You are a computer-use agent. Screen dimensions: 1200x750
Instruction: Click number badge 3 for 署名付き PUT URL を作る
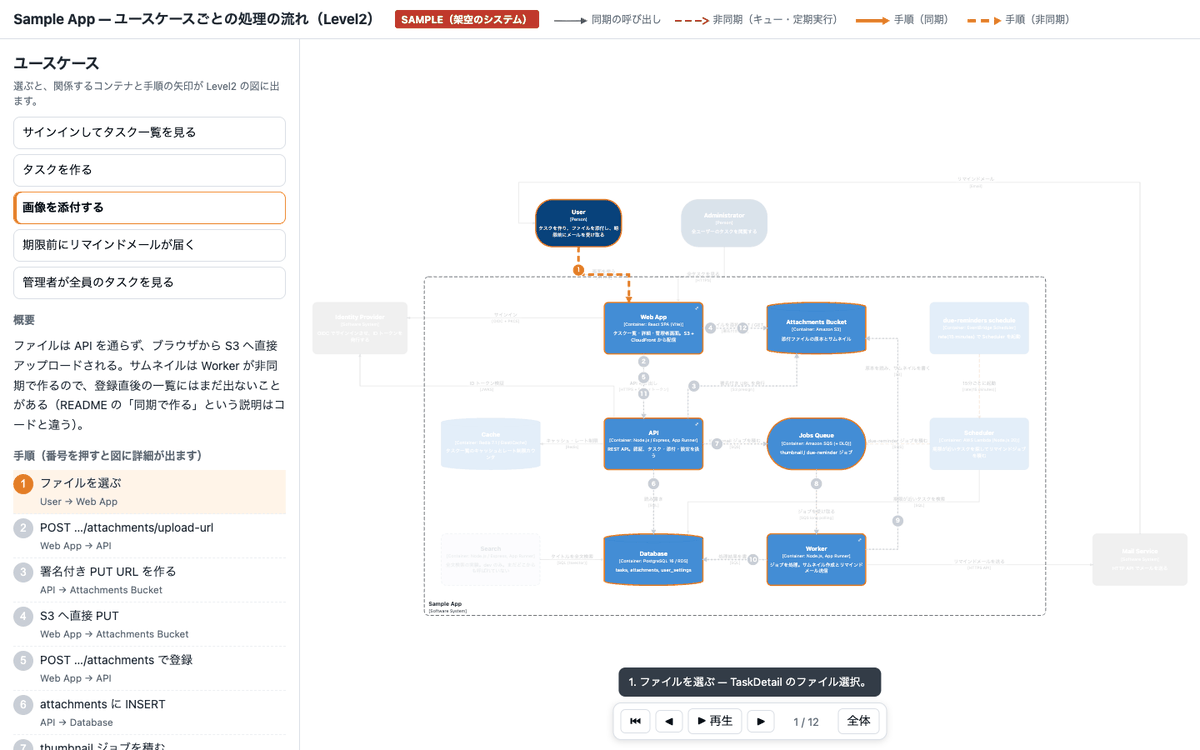click(x=23, y=572)
